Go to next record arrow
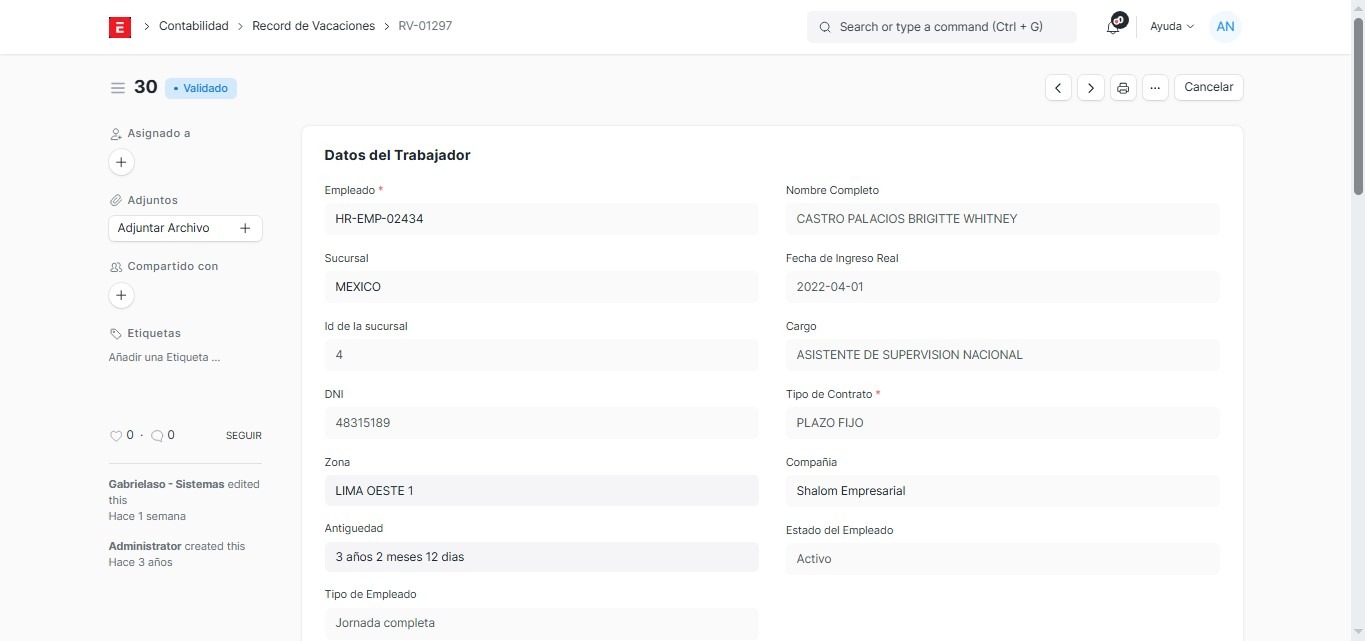1365x641 pixels. pyautogui.click(x=1091, y=88)
